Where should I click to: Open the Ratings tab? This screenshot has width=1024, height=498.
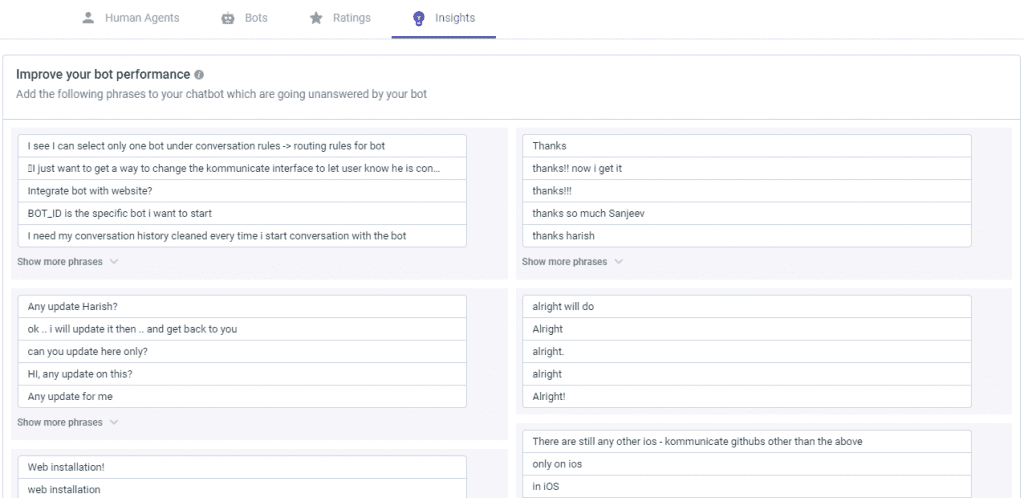340,18
